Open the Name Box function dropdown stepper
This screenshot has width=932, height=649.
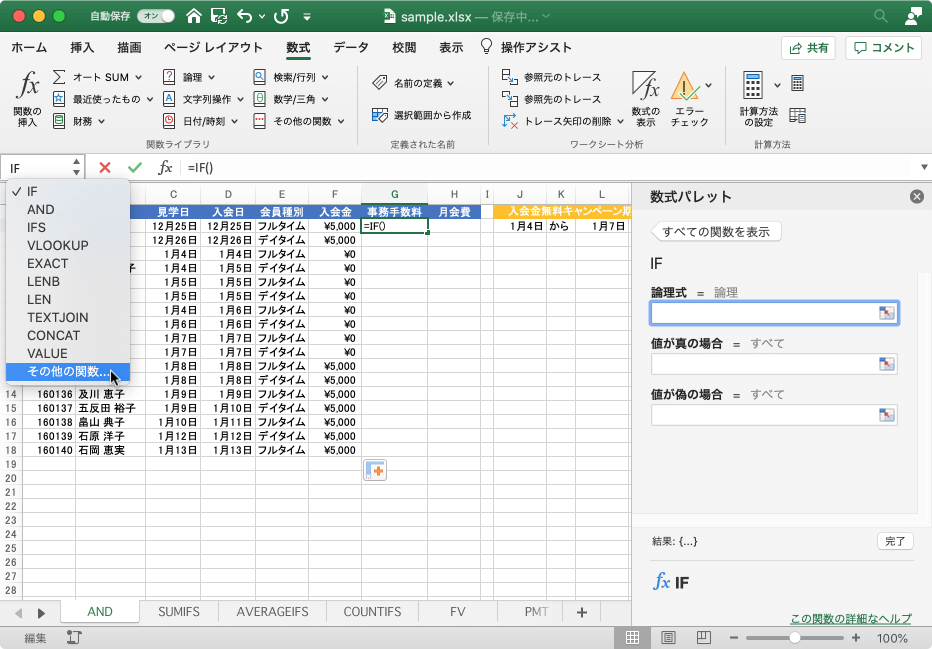pos(77,167)
